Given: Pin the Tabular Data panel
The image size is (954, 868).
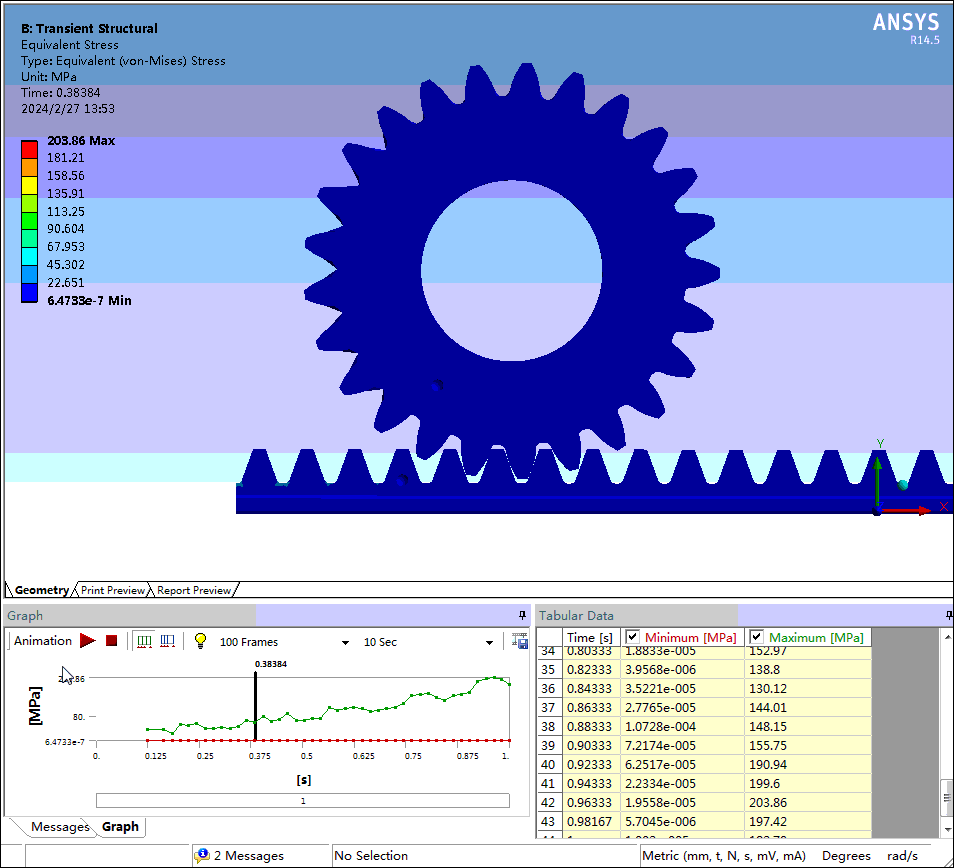Looking at the screenshot, I should [949, 616].
